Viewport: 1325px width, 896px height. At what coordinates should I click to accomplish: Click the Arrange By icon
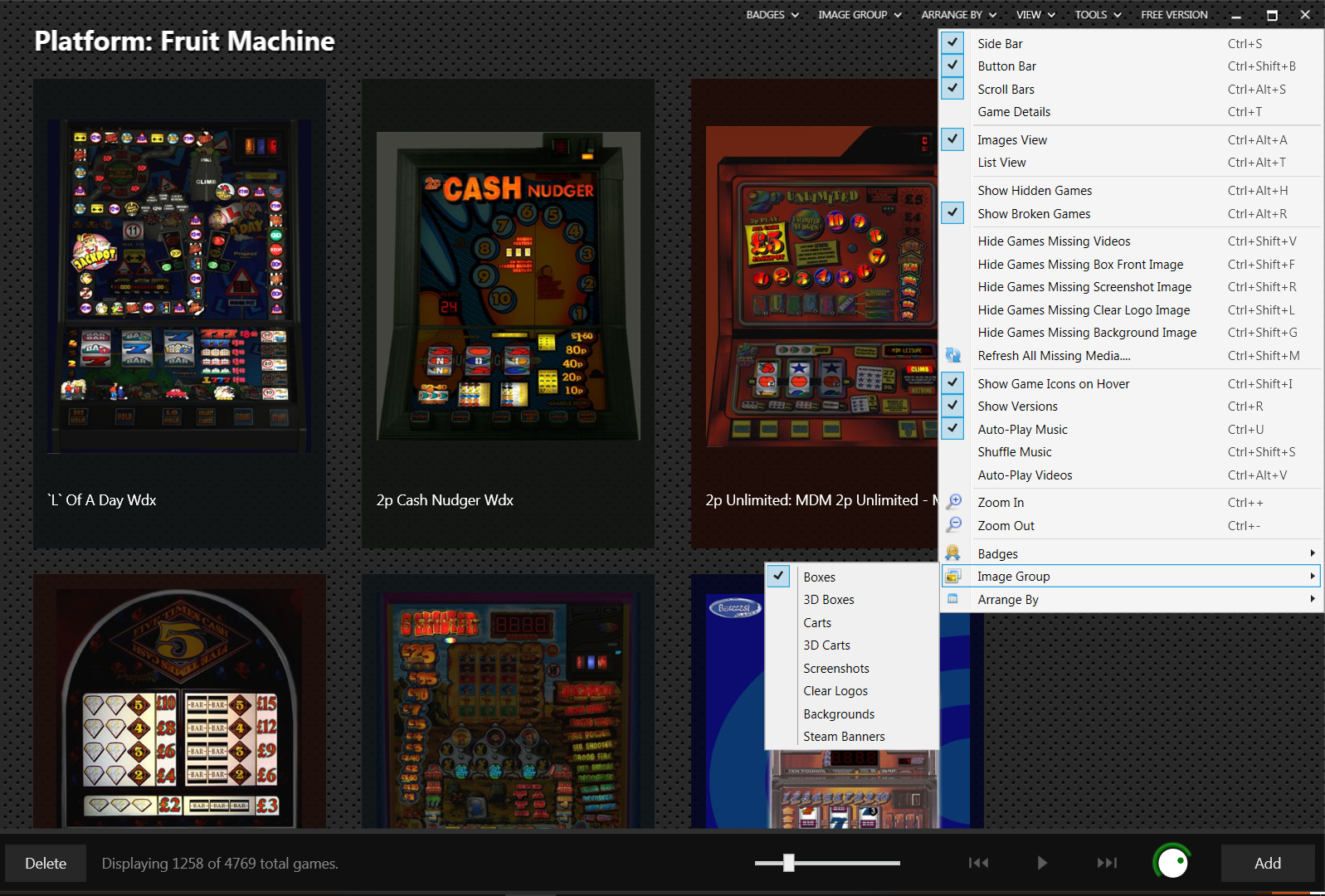952,599
